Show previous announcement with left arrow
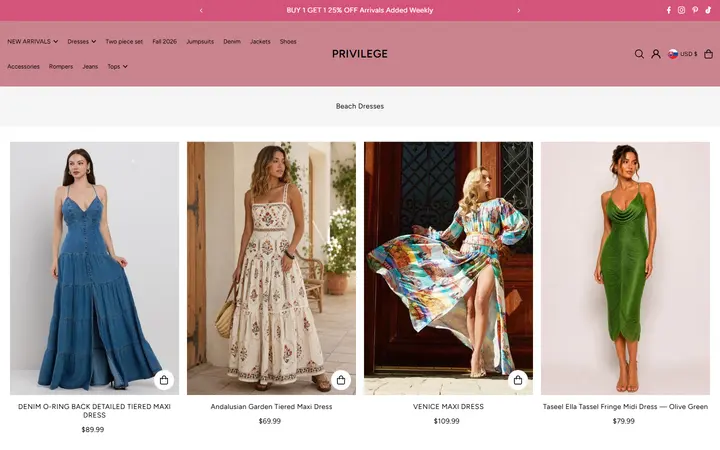The height and width of the screenshot is (450, 720). (x=201, y=10)
